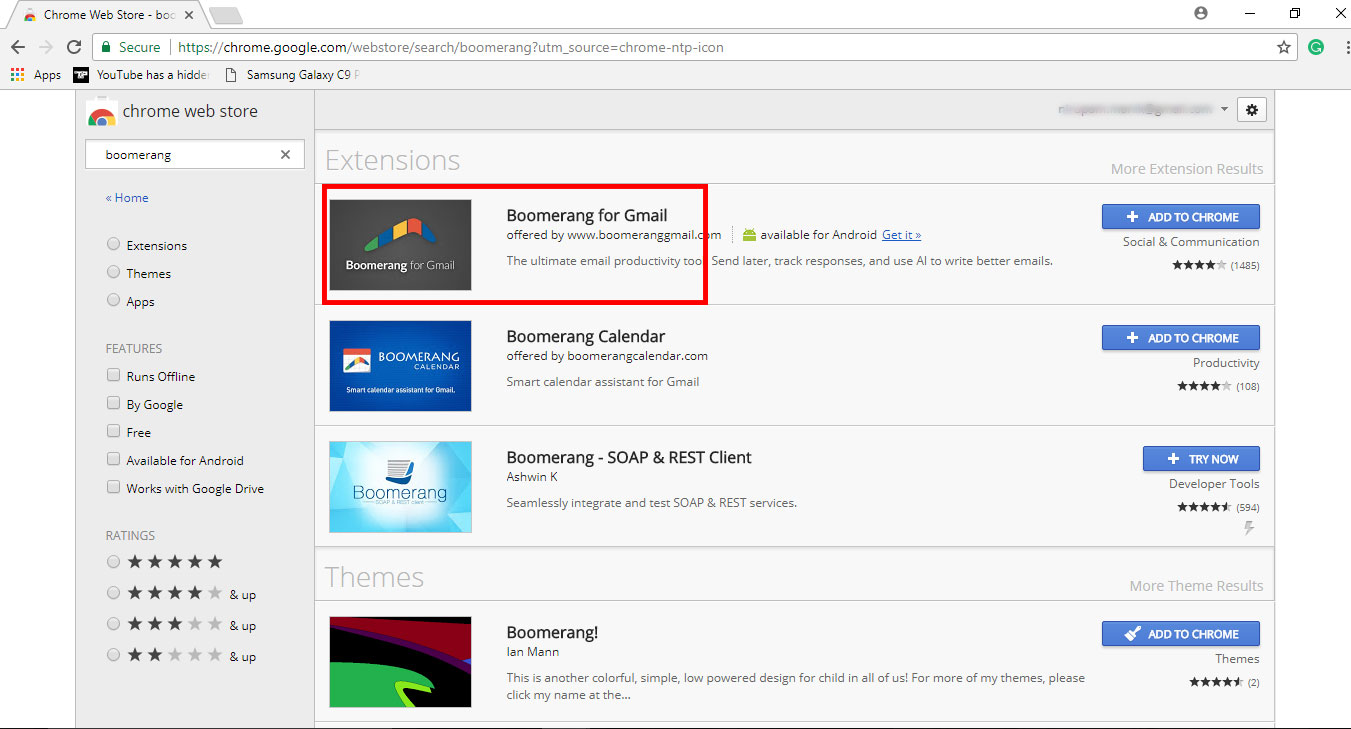Open the Grammarly extension icon

(1316, 47)
